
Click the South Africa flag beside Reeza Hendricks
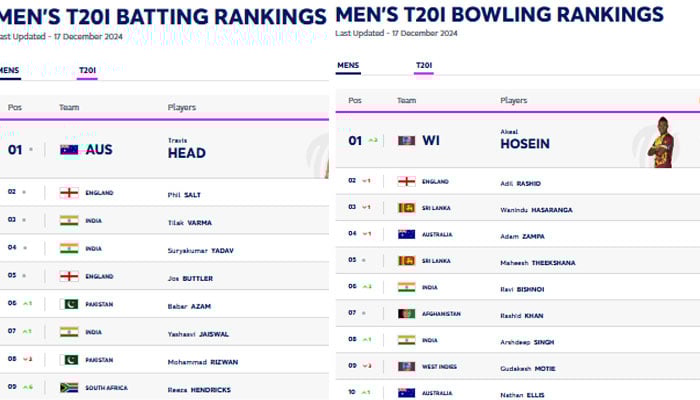coord(69,387)
